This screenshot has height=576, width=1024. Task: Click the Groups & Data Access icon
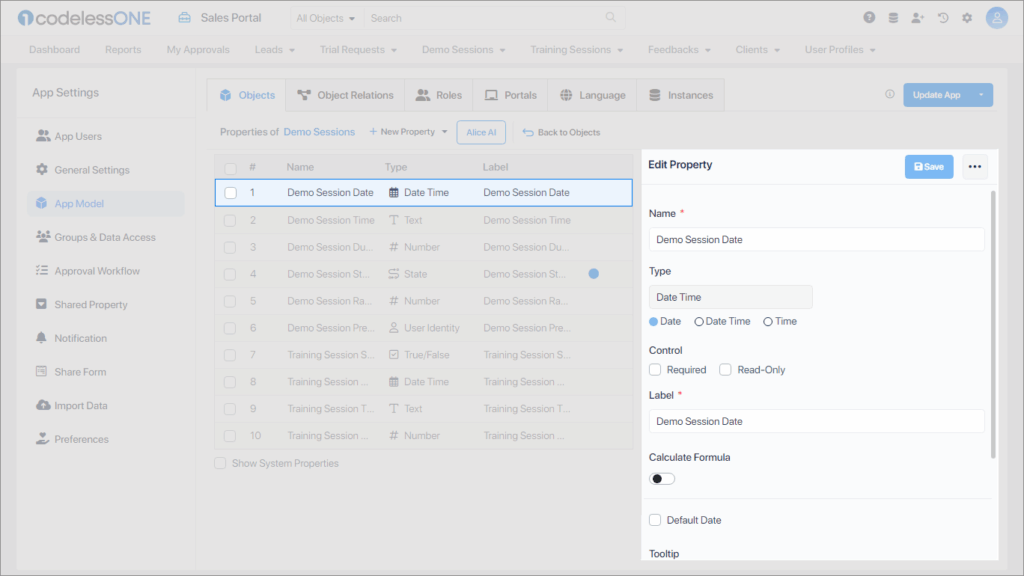(x=43, y=236)
